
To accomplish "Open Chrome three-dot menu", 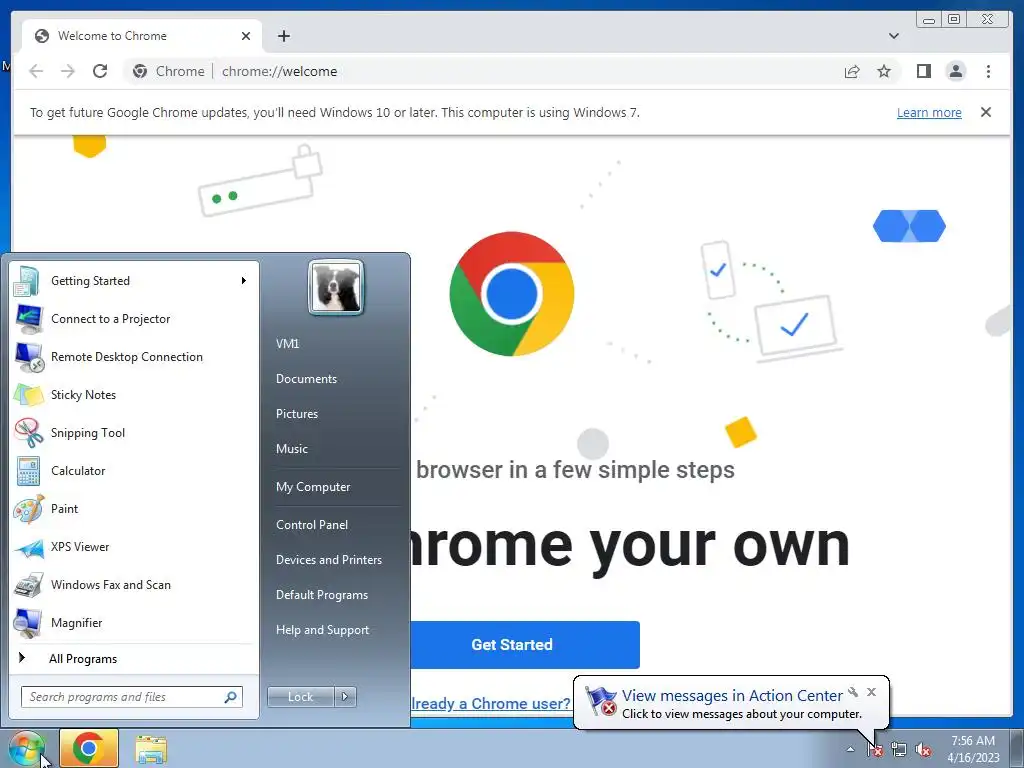I will click(988, 71).
